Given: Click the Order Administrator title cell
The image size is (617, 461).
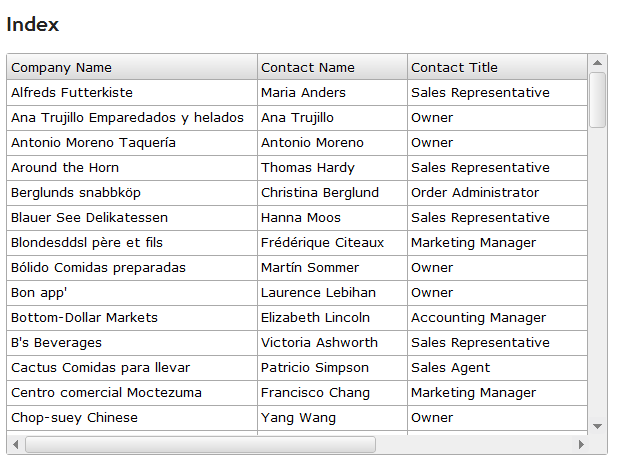Looking at the screenshot, I should (475, 193).
